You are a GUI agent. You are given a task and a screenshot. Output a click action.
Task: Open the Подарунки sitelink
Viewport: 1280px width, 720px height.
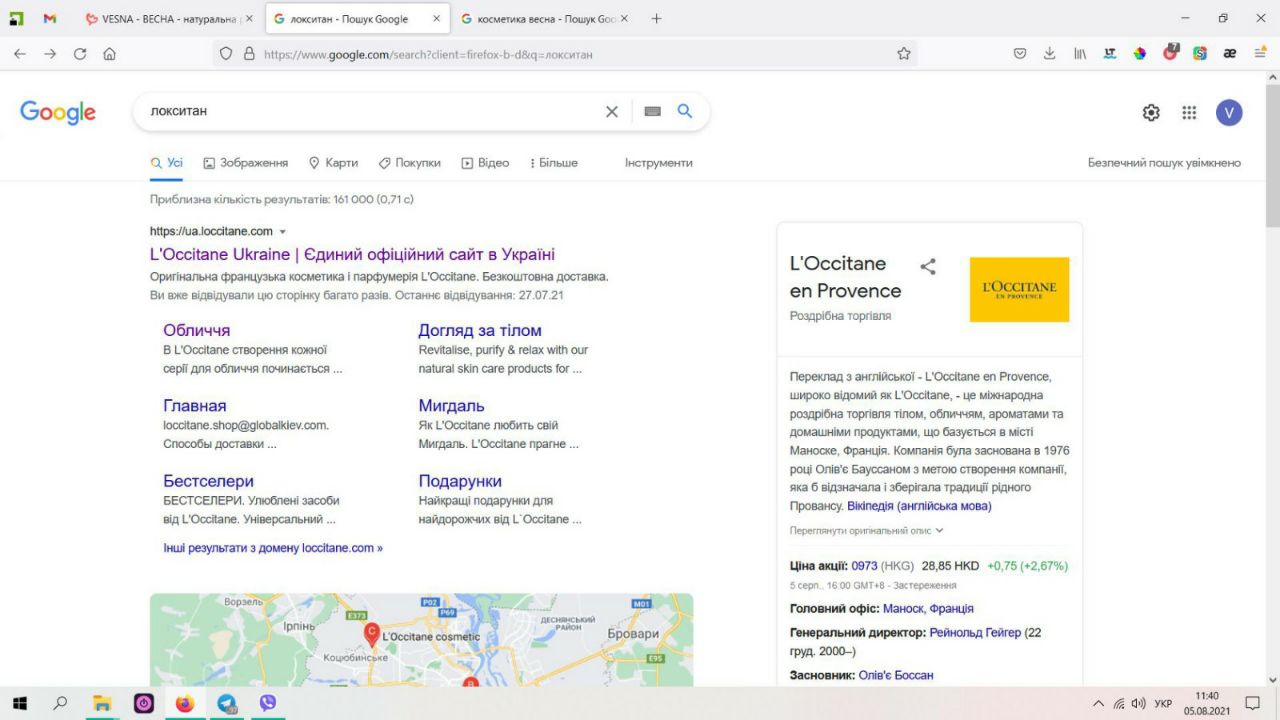[x=460, y=481]
